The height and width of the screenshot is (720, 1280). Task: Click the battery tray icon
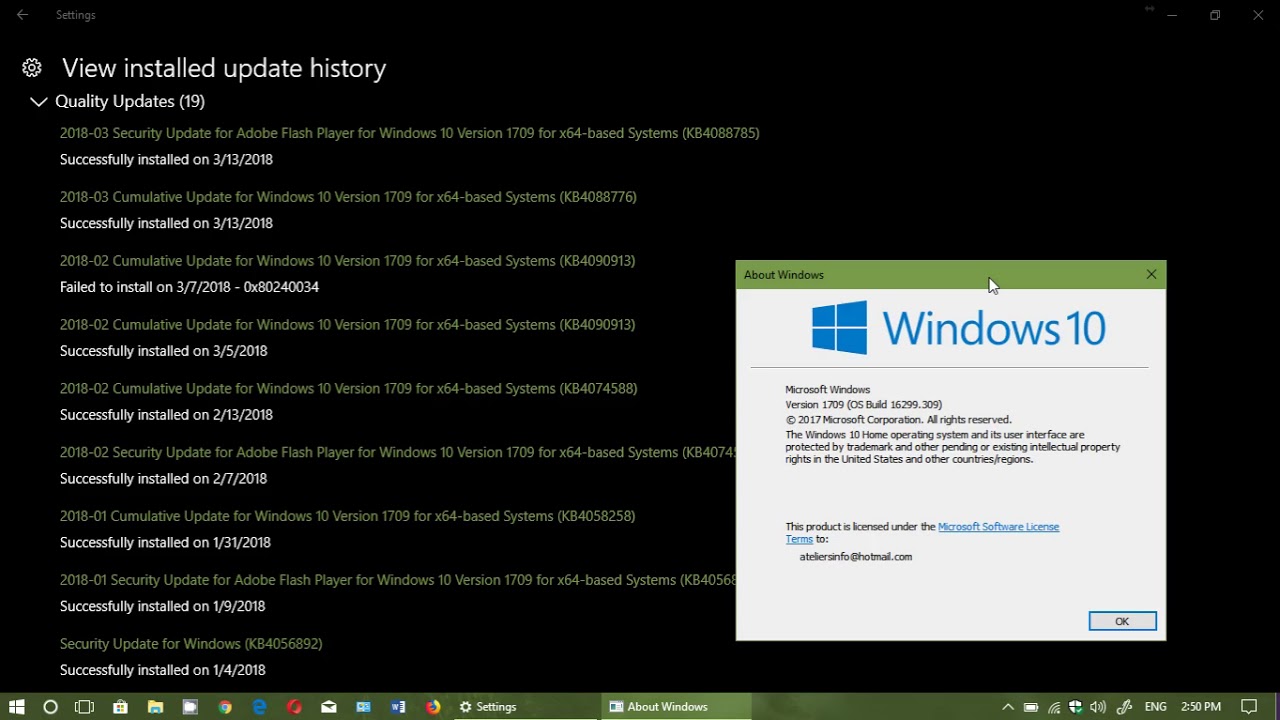(1031, 707)
